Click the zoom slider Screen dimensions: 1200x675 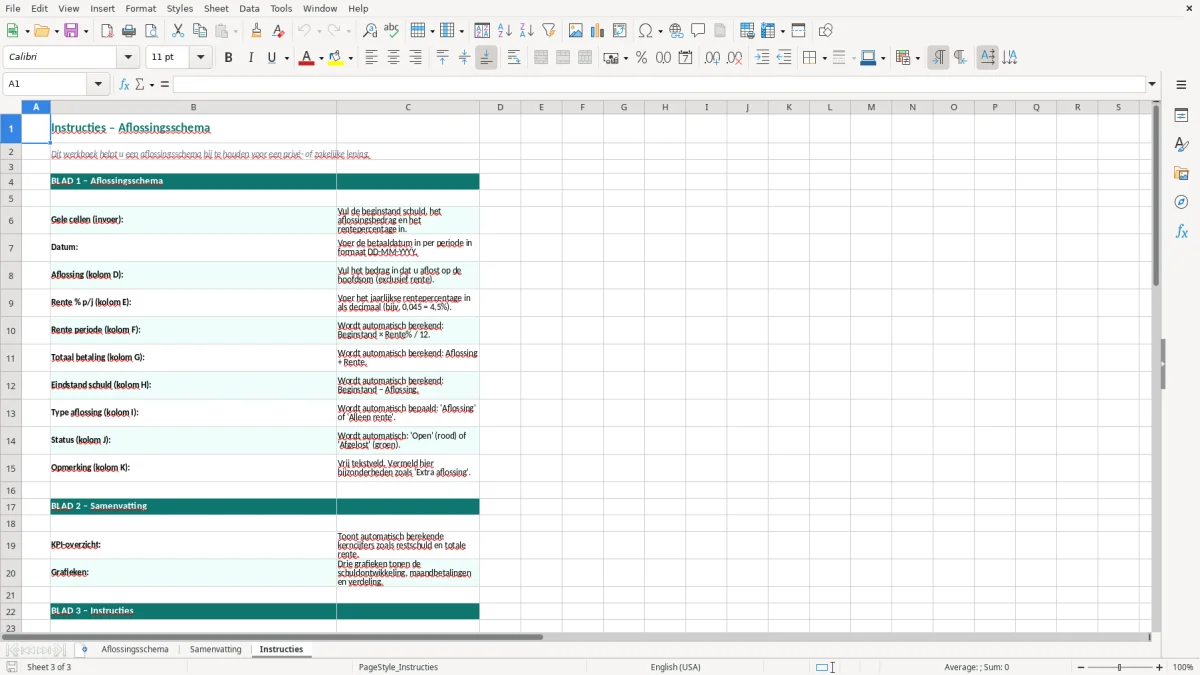click(1119, 667)
